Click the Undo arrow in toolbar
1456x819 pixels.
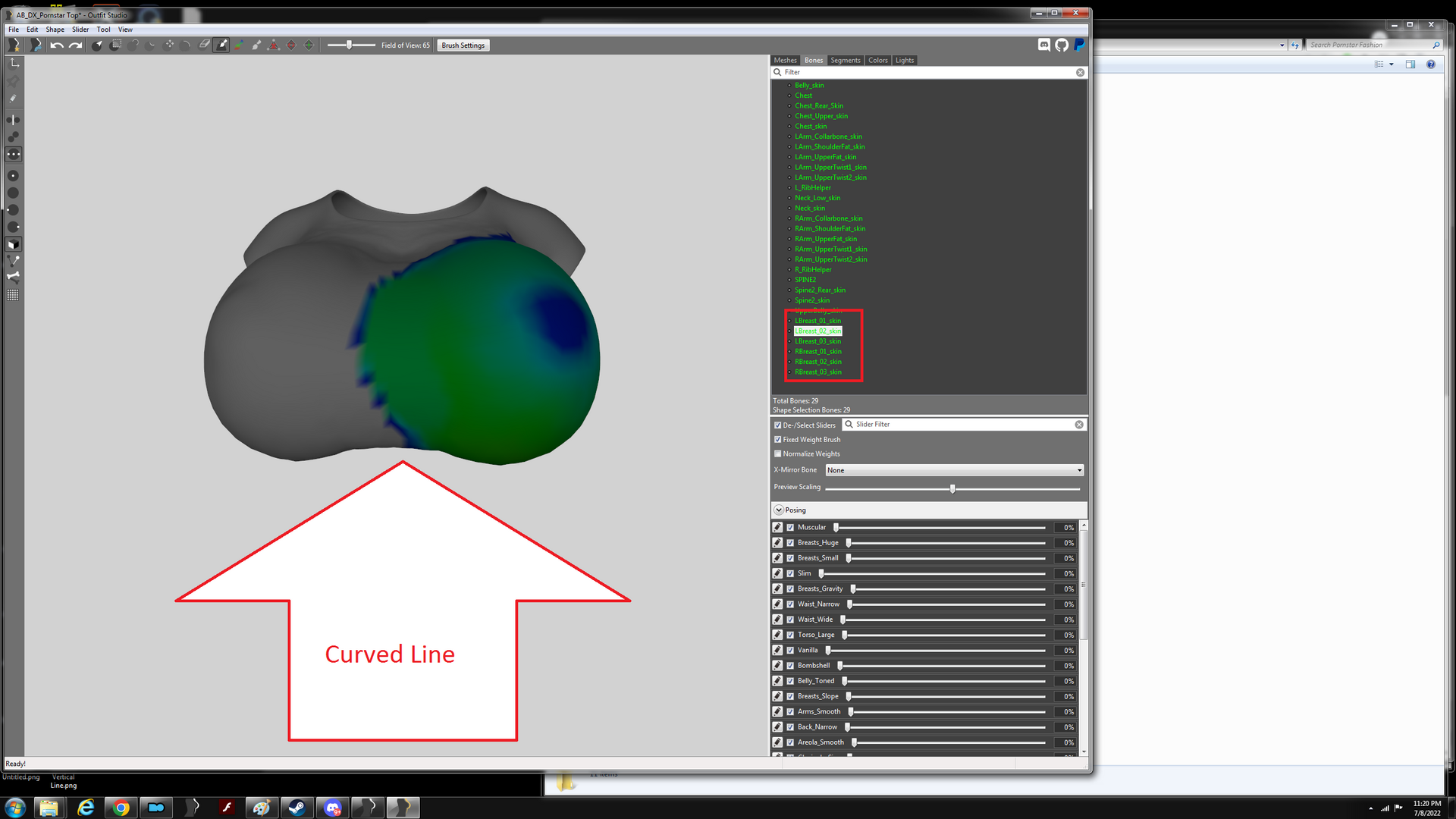pyautogui.click(x=57, y=45)
